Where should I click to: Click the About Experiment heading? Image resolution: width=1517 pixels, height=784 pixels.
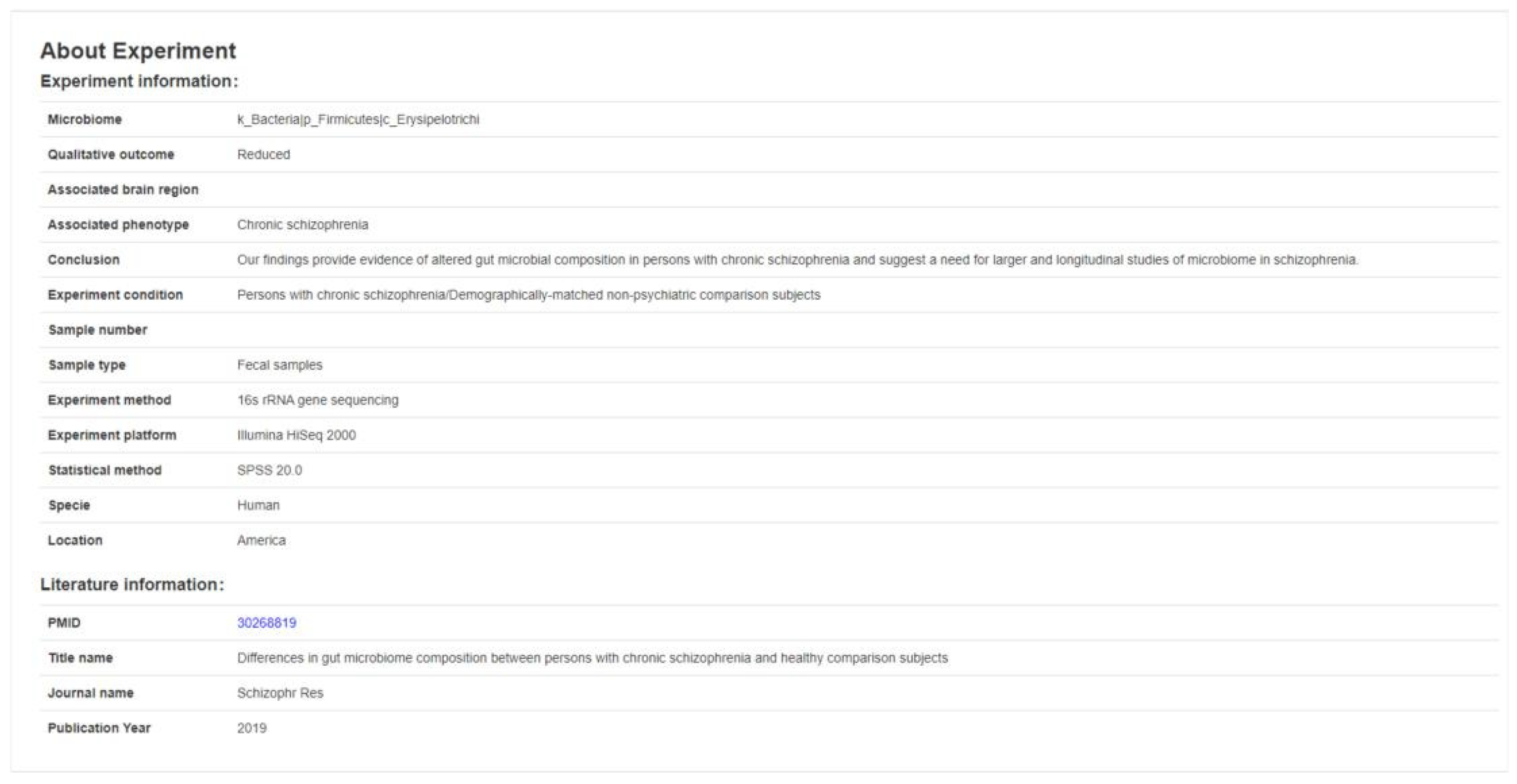tap(138, 51)
